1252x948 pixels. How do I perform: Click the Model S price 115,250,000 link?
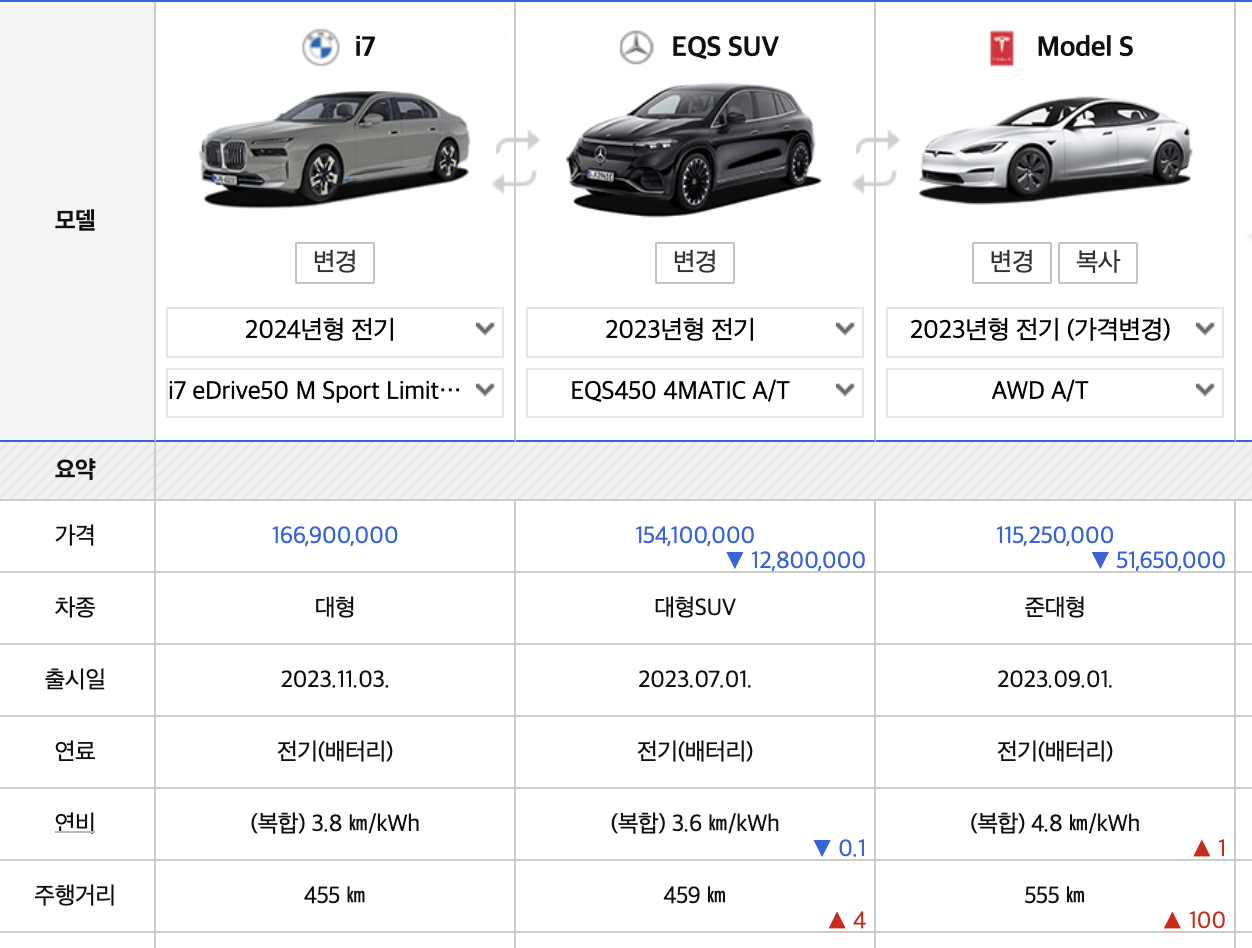[x=1055, y=535]
